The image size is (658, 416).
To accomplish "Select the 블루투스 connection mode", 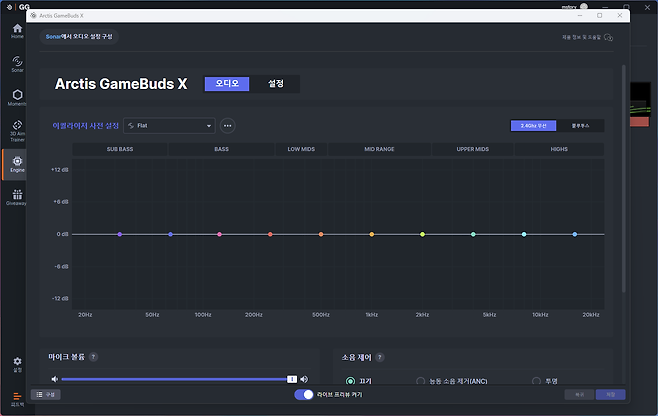I will coord(580,126).
